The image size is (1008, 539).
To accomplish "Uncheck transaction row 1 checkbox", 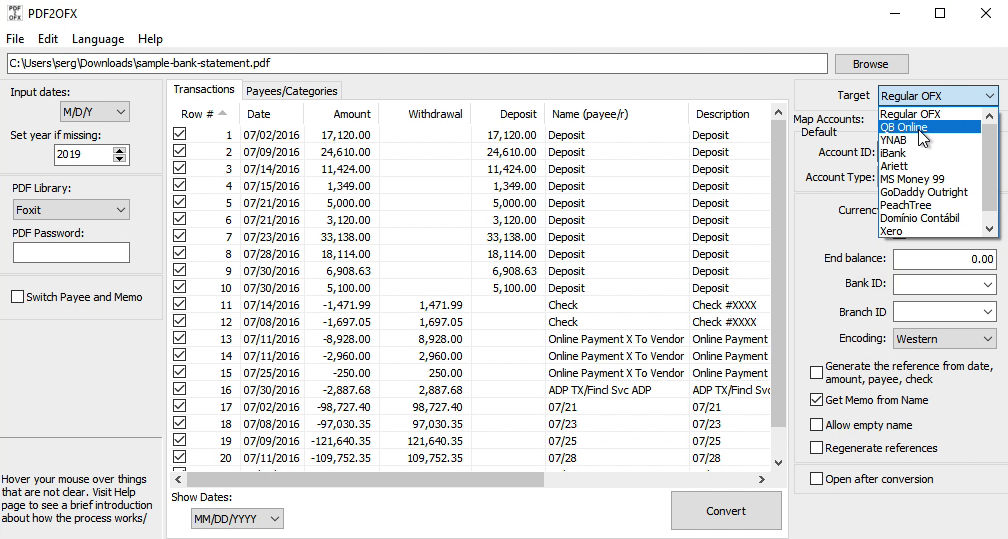I will coord(179,134).
